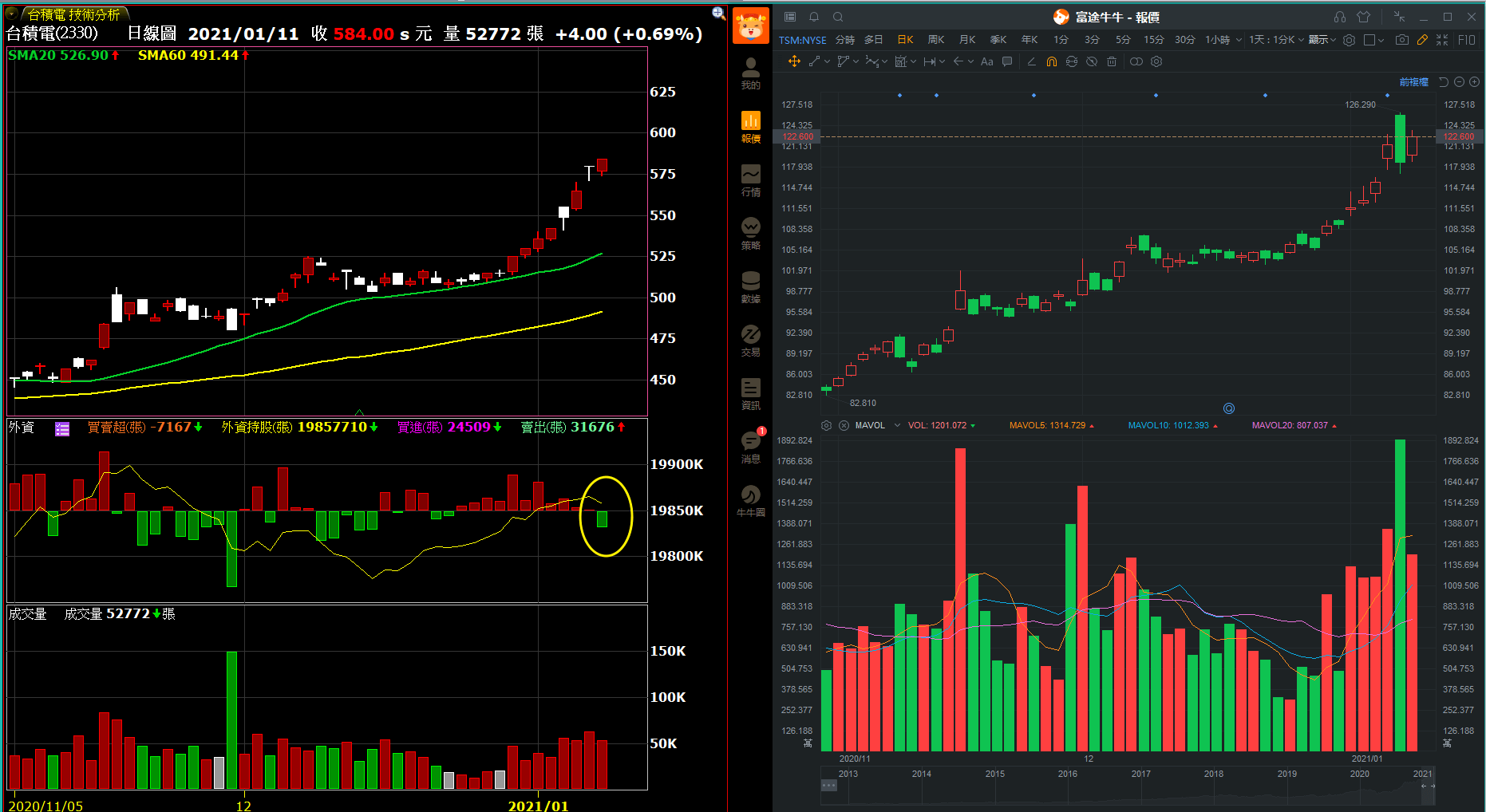Expand the 1小時 interval dropdown
The width and height of the screenshot is (1486, 812).
tap(1239, 40)
